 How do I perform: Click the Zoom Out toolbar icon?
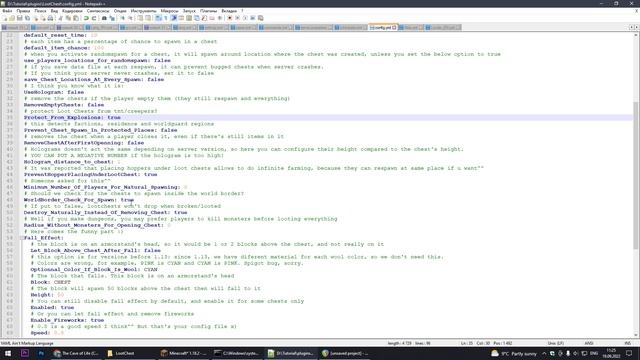coord(130,18)
